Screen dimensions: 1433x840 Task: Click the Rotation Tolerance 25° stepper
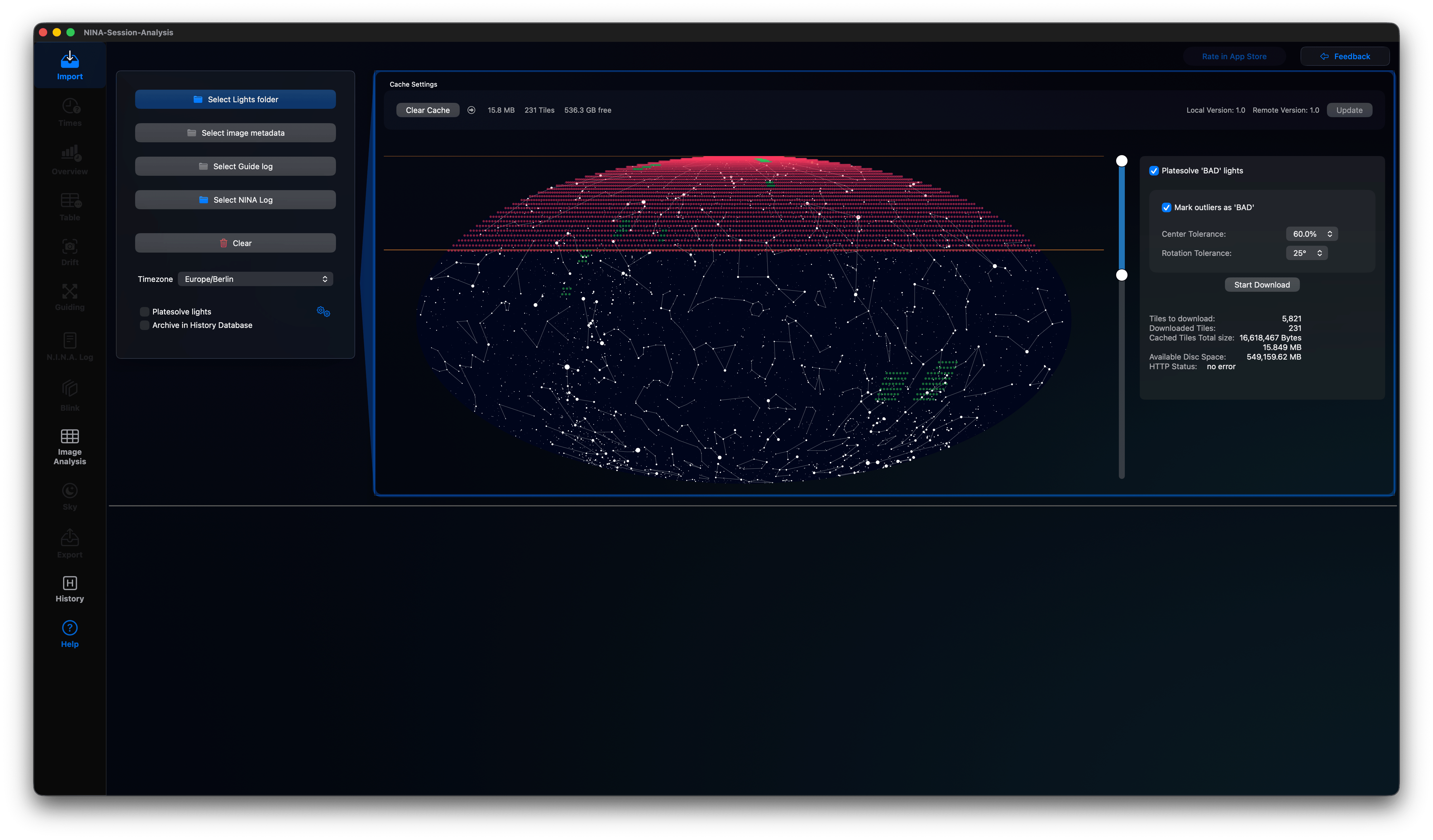tap(1307, 253)
